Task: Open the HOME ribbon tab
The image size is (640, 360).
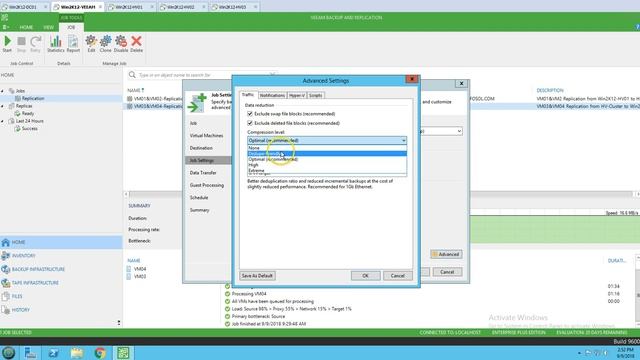Action: (x=26, y=27)
